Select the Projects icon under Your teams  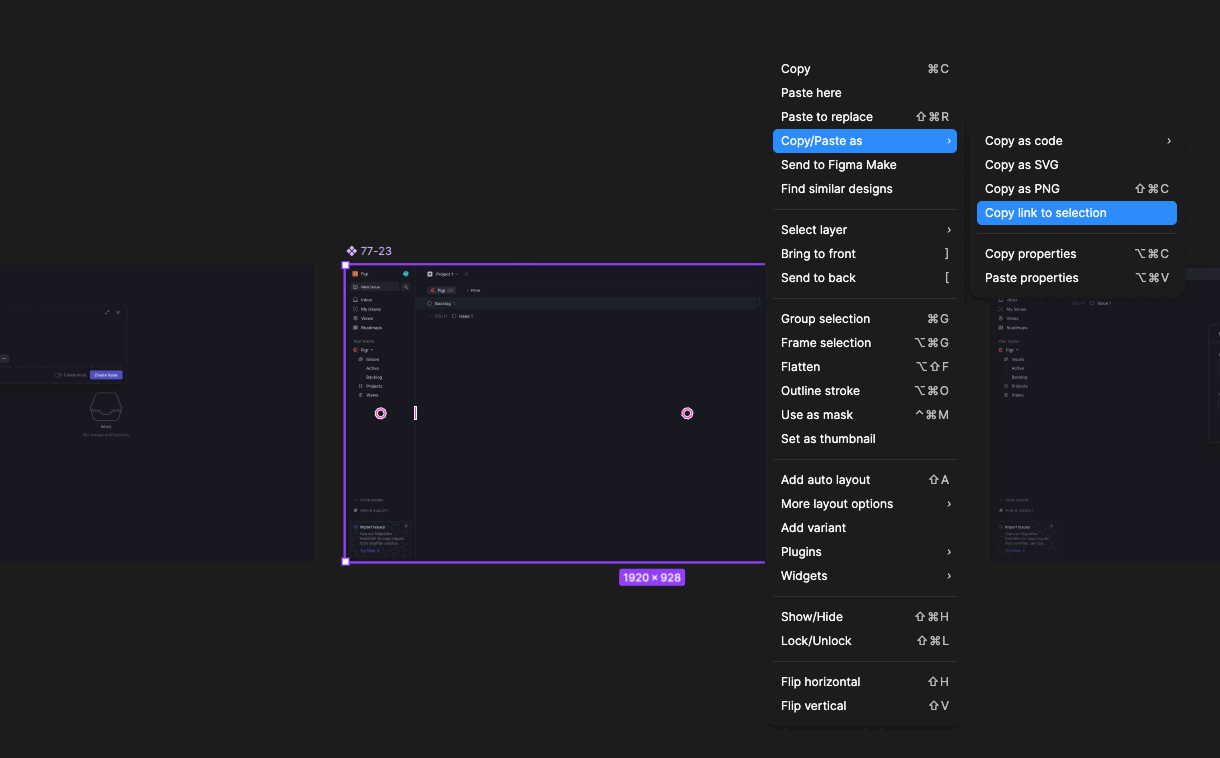click(x=360, y=386)
